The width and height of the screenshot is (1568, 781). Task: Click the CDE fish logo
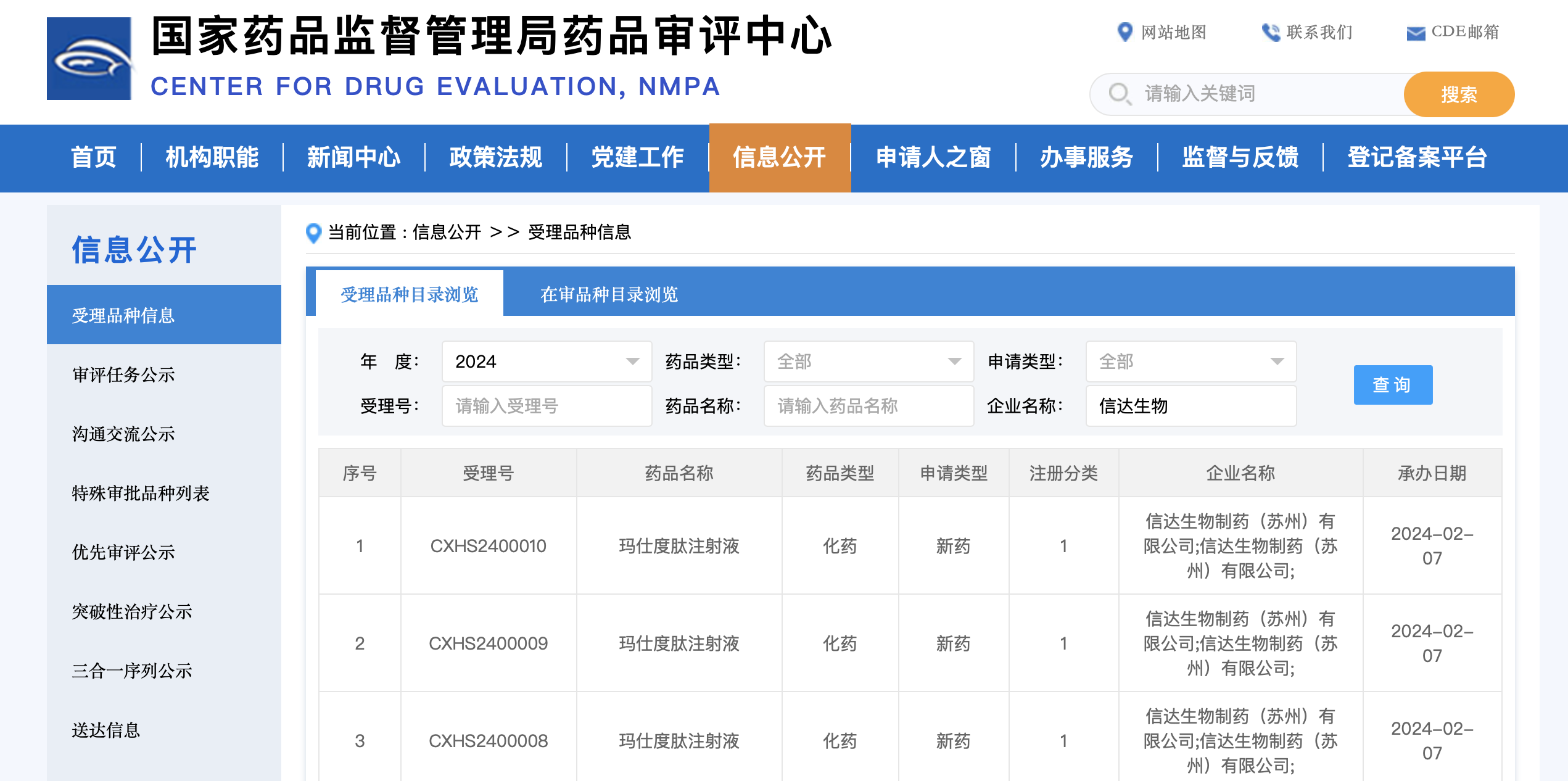[x=89, y=57]
